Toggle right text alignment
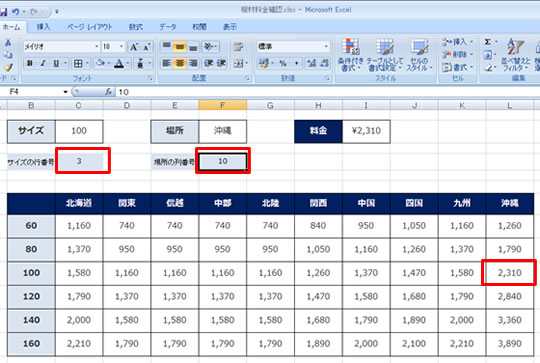This screenshot has width=540, height=363. (193, 63)
